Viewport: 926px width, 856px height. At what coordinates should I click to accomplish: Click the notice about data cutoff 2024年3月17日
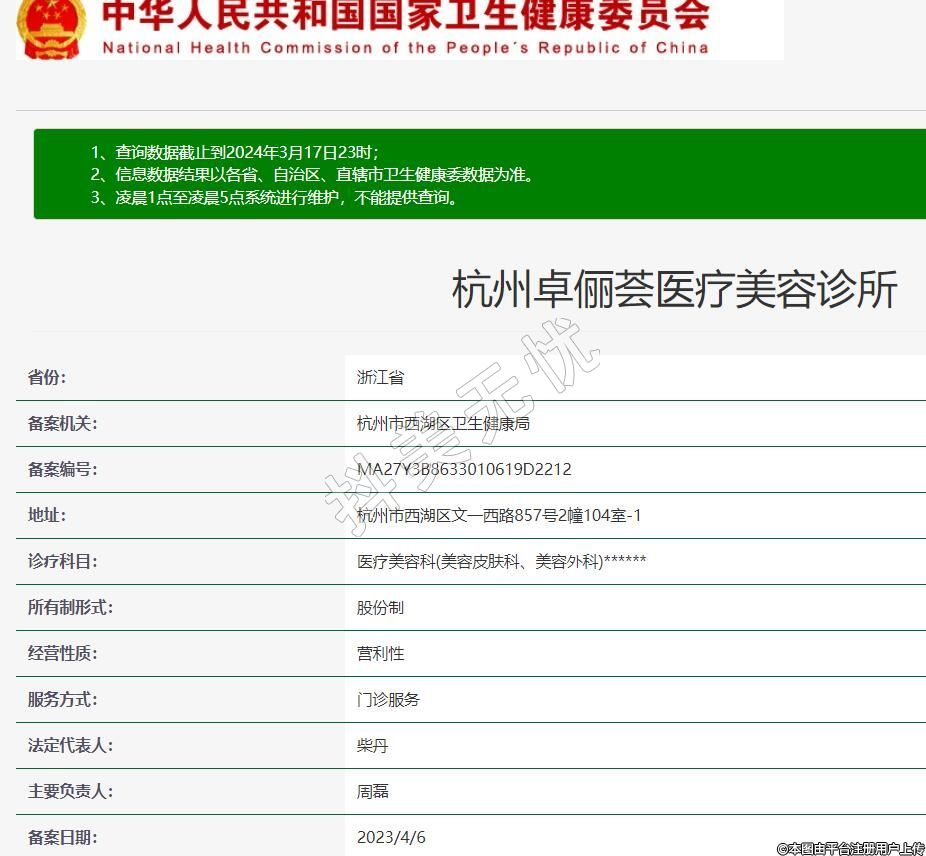tap(235, 152)
